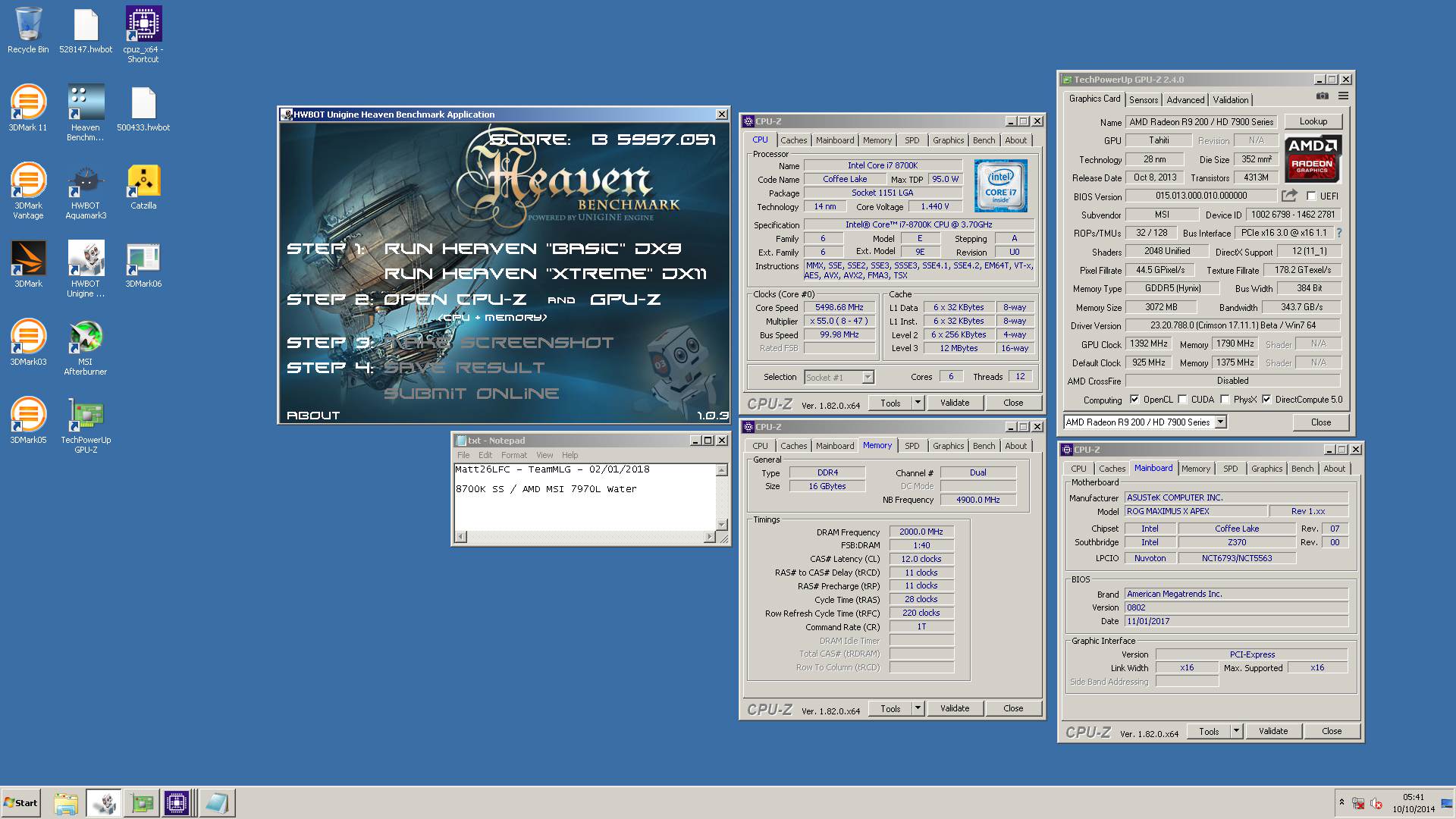Switch to CPU-Z taskbar icon
This screenshot has height=819, width=1456.
click(x=177, y=803)
